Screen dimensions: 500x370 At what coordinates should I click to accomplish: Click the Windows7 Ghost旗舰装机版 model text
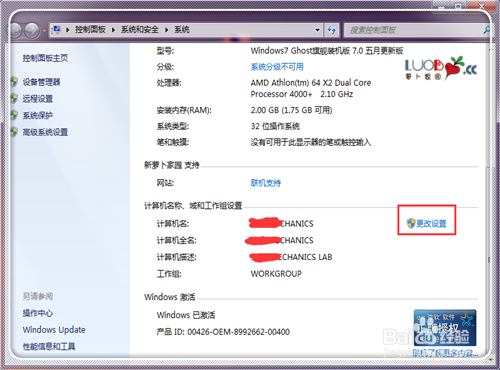point(327,51)
